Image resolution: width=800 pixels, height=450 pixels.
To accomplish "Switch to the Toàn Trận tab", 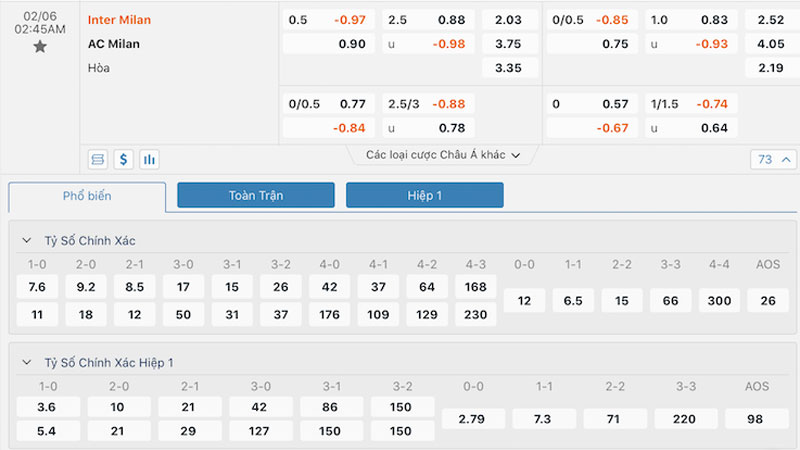I will pos(256,195).
